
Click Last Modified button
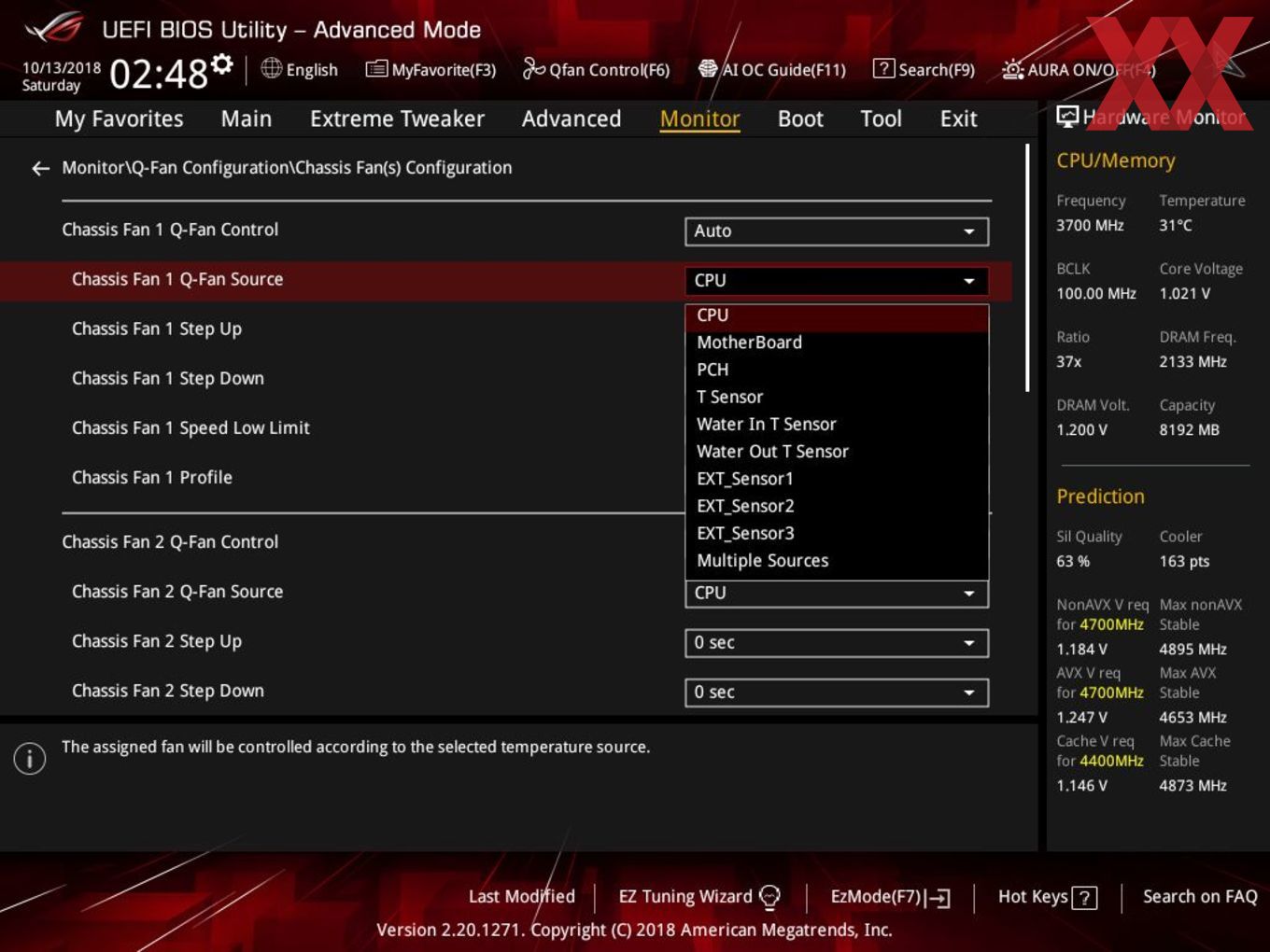click(x=521, y=897)
